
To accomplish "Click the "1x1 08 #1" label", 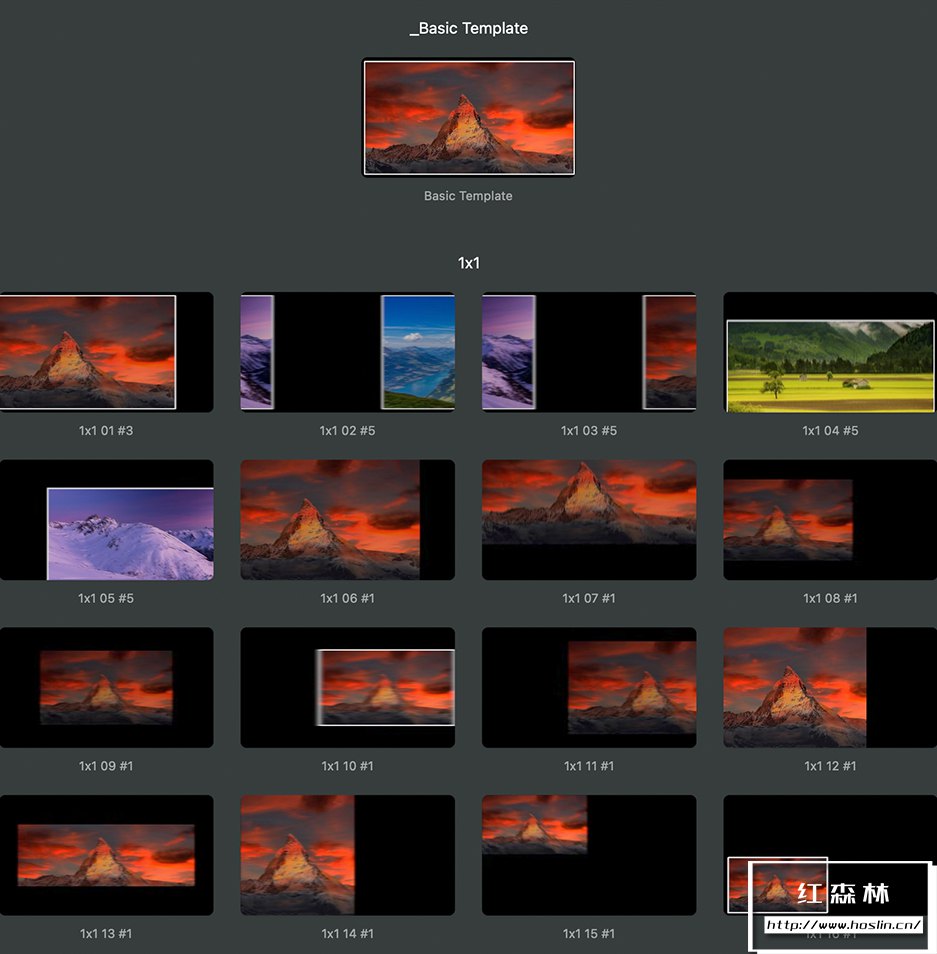I will click(x=830, y=598).
